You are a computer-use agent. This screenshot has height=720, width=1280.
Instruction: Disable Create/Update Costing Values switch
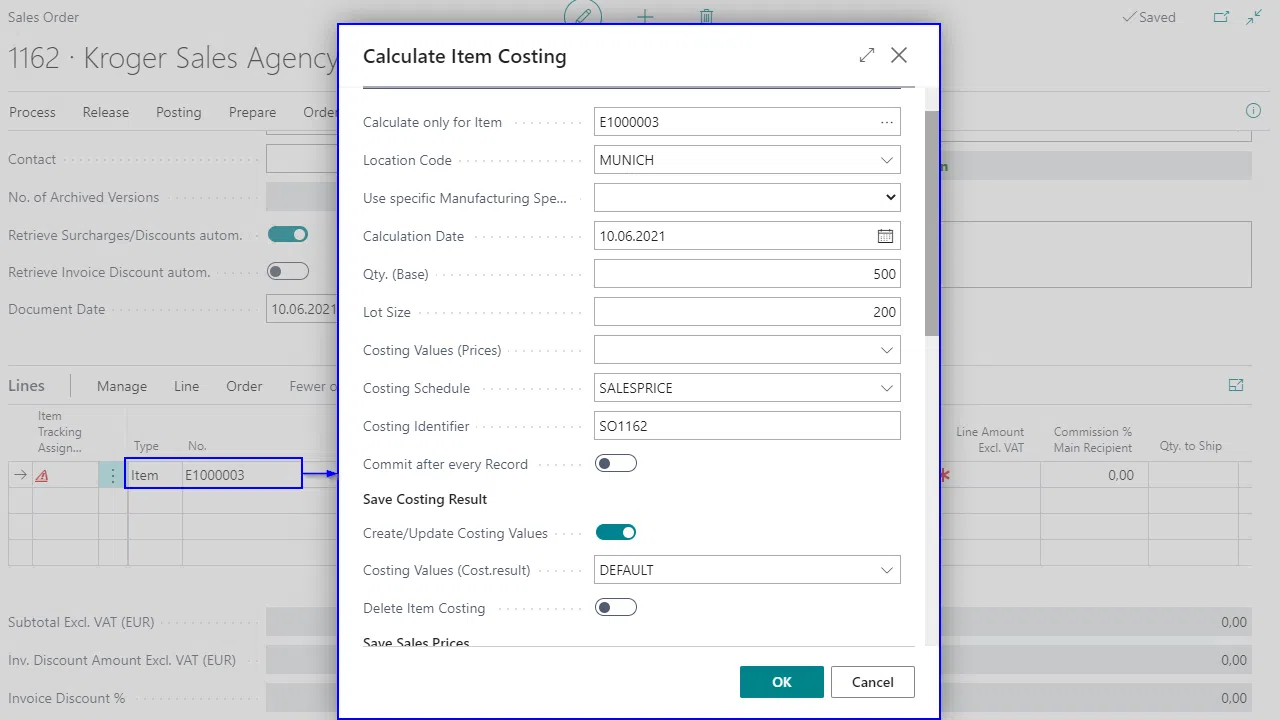tap(616, 533)
